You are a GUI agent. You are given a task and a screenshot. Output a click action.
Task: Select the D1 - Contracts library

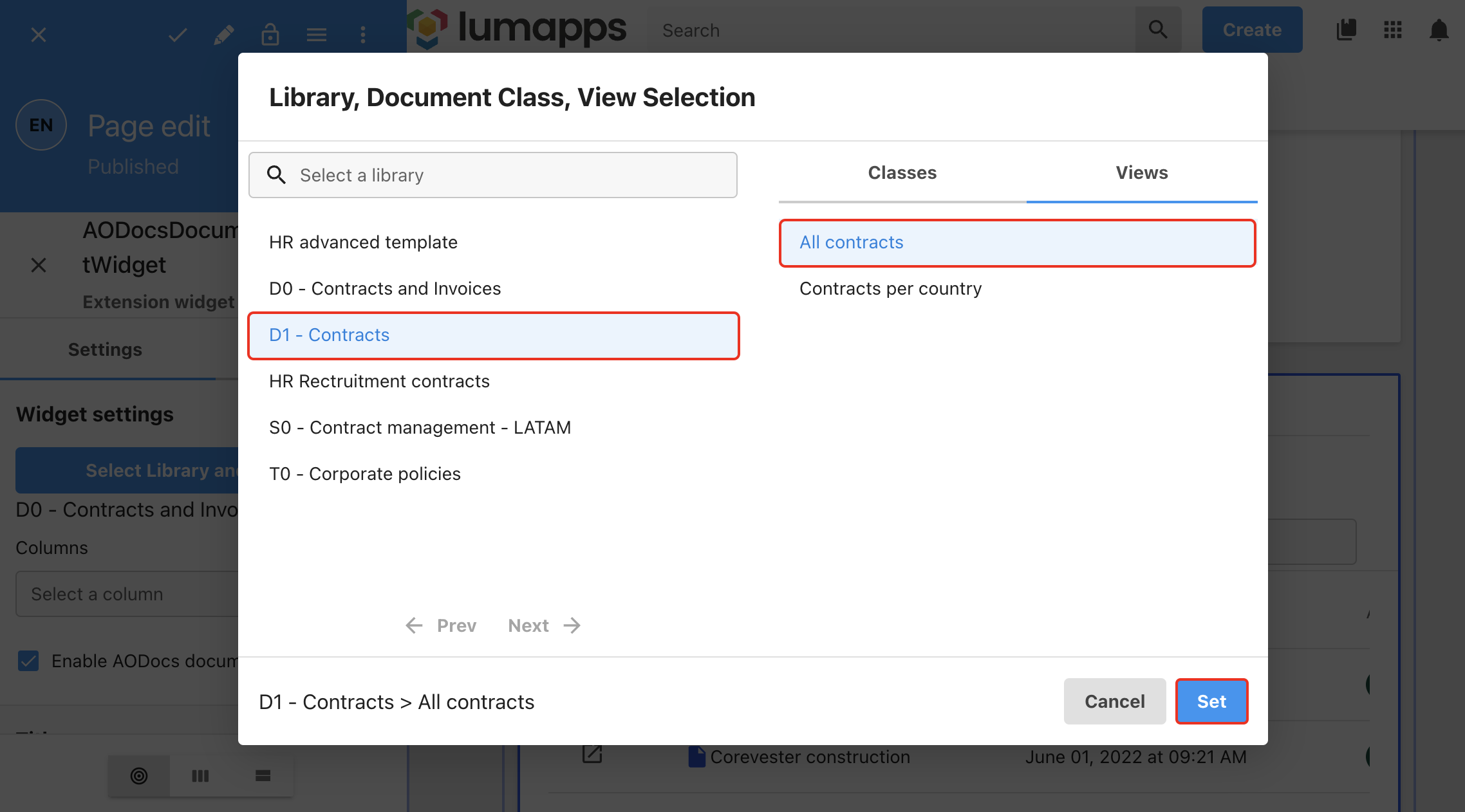pyautogui.click(x=493, y=335)
